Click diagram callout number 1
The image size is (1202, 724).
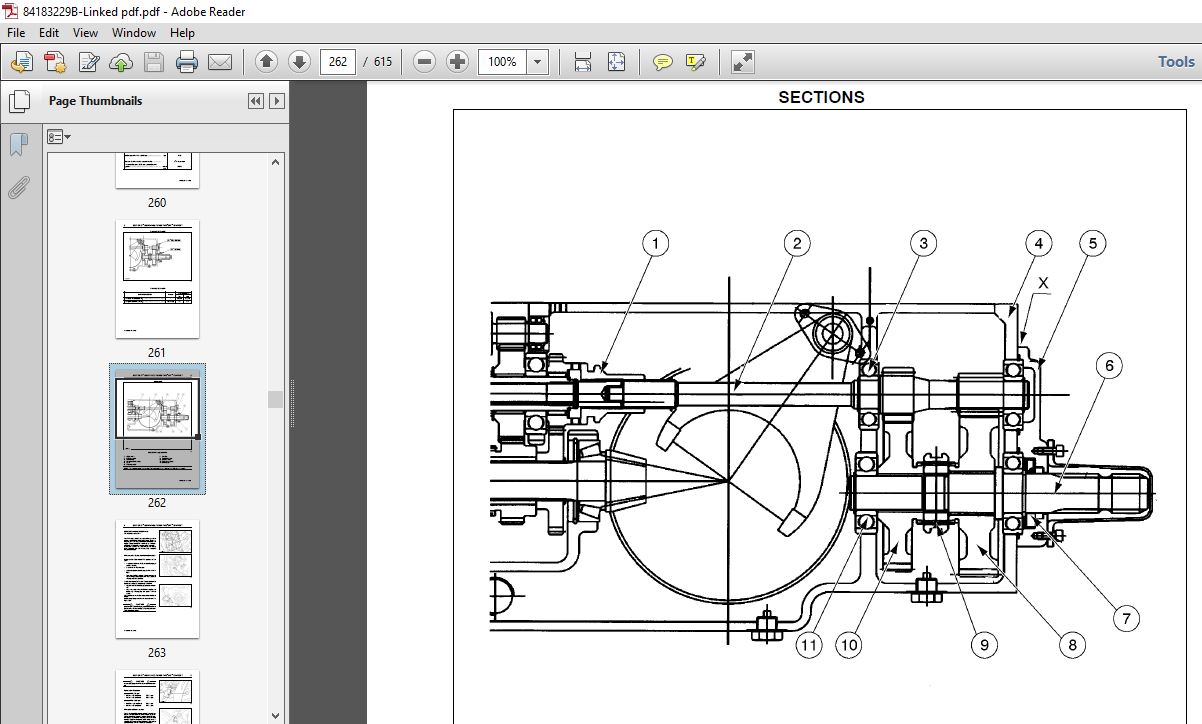[656, 243]
